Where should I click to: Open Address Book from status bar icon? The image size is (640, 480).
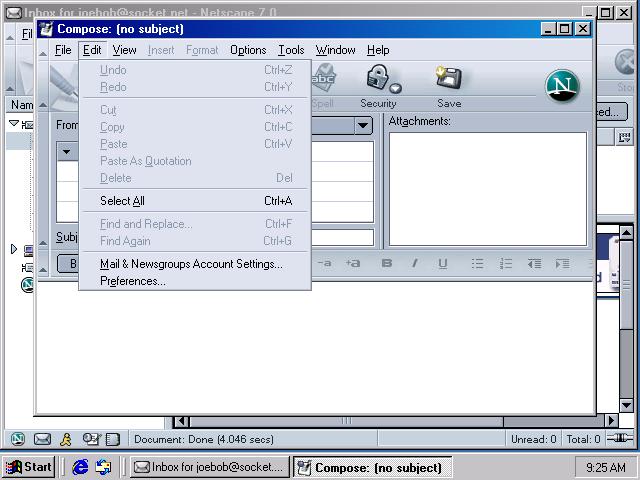[113, 439]
